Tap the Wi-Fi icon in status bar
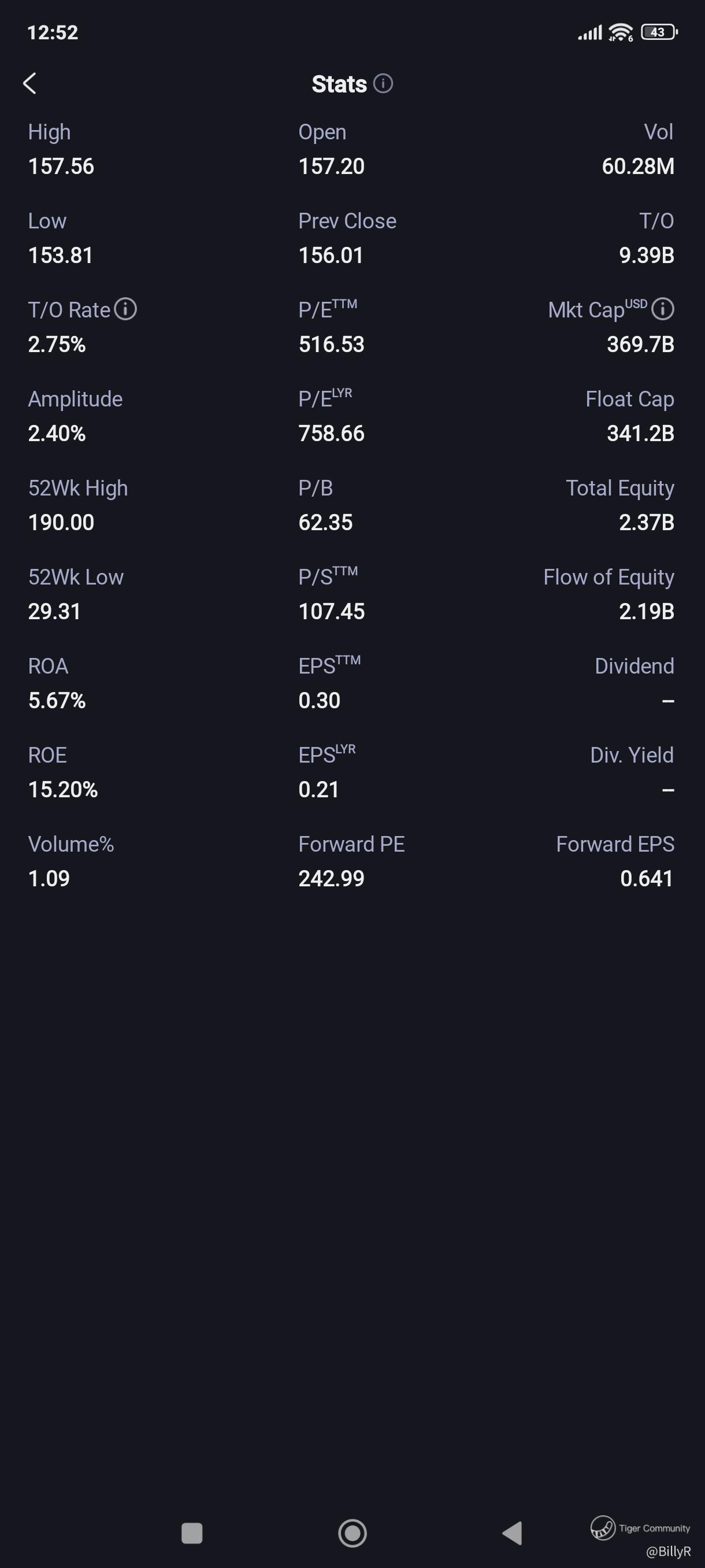Image resolution: width=705 pixels, height=1568 pixels. click(621, 32)
